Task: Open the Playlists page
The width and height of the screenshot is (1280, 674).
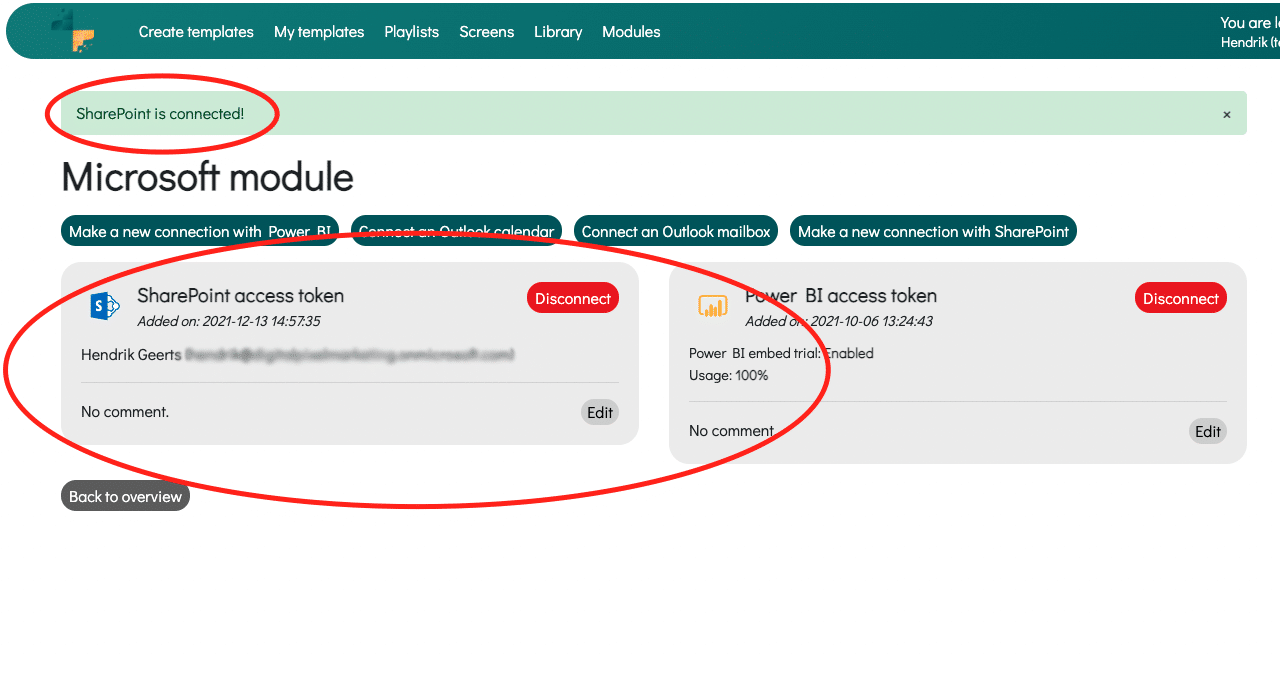Action: coord(412,32)
